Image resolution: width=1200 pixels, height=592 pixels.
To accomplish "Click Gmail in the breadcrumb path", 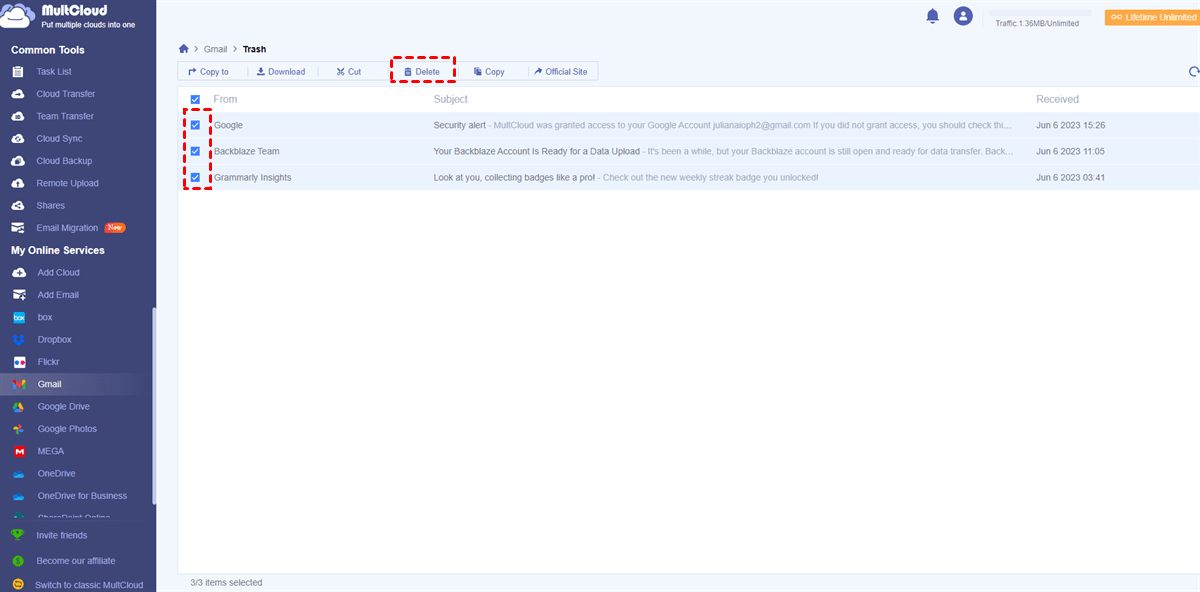I will coord(215,49).
